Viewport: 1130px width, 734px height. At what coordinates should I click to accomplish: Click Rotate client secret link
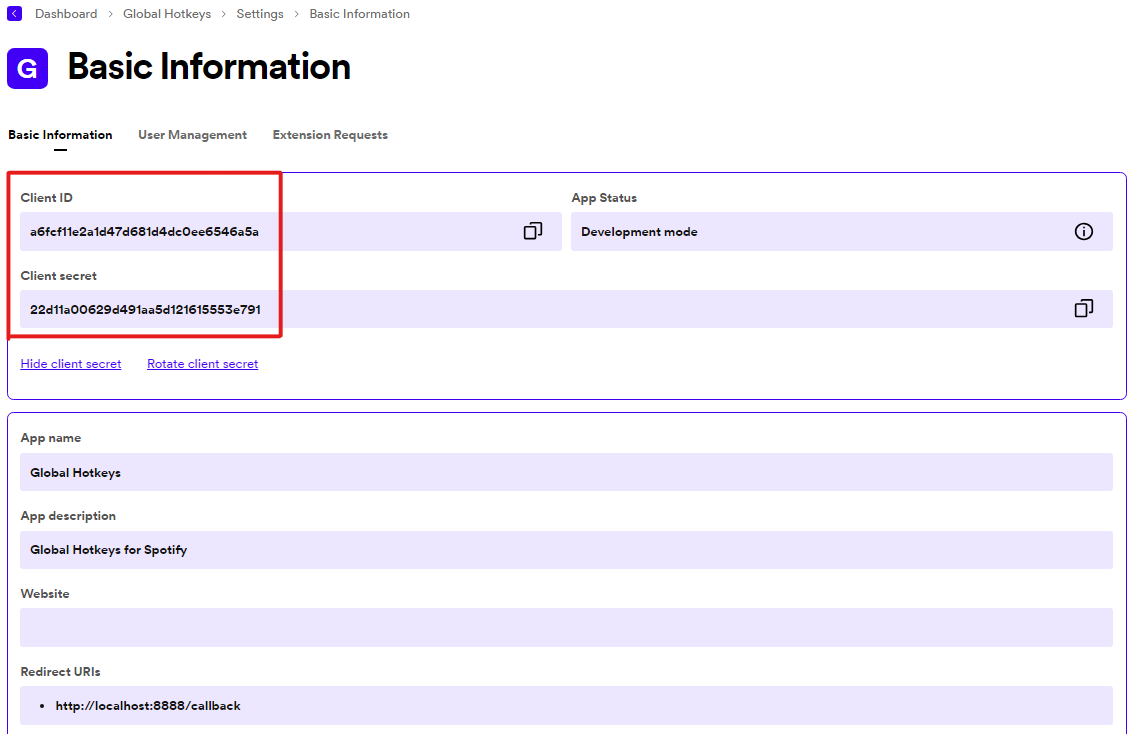(x=203, y=364)
